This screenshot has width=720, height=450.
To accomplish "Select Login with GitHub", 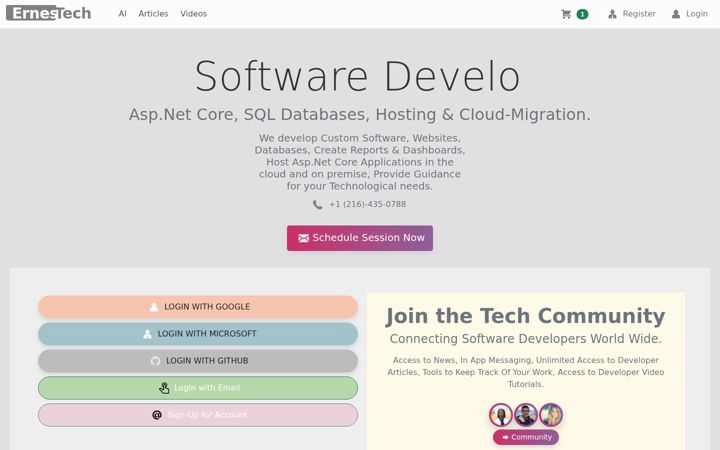I will [198, 361].
